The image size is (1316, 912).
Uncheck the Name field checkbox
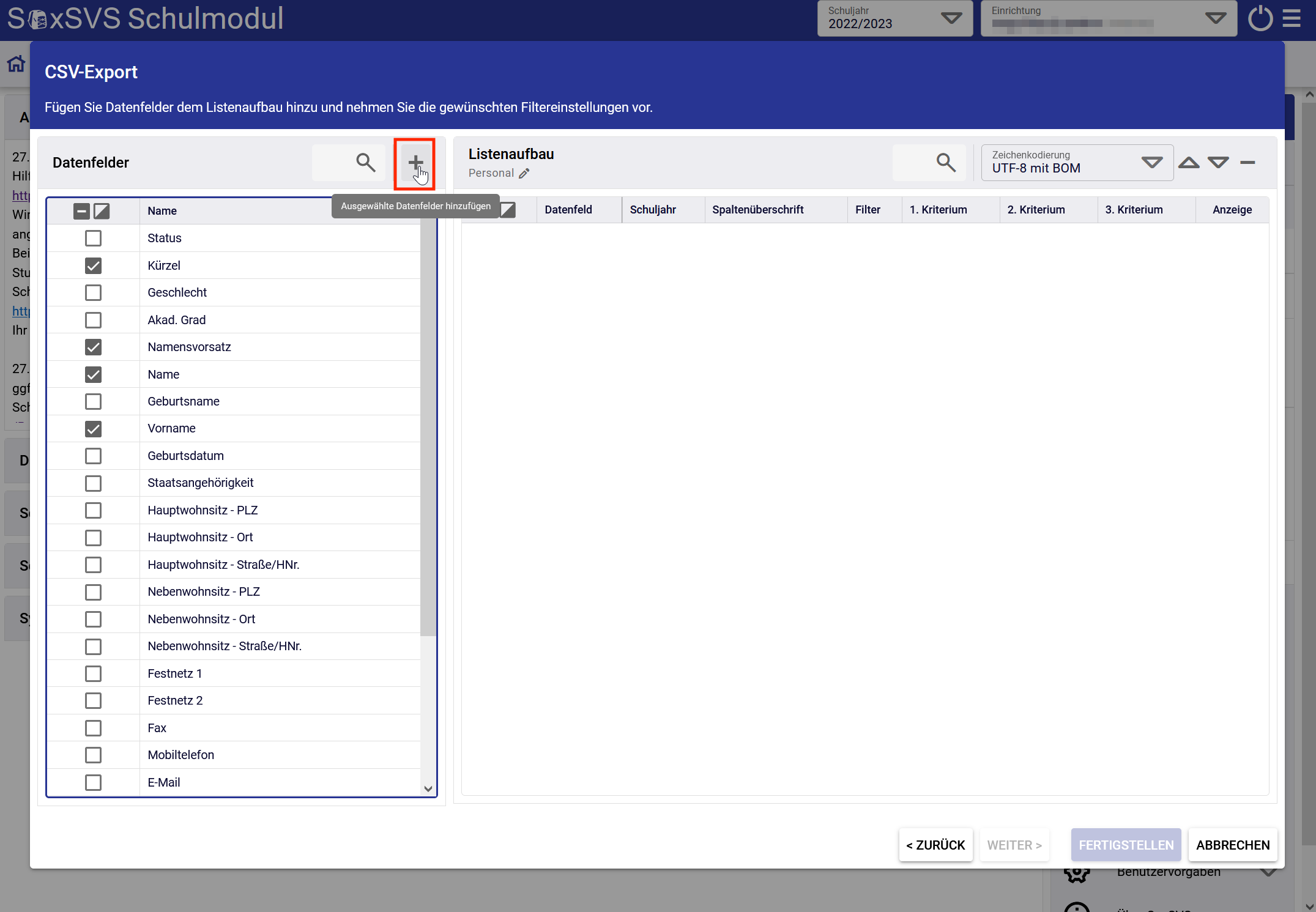click(x=93, y=374)
